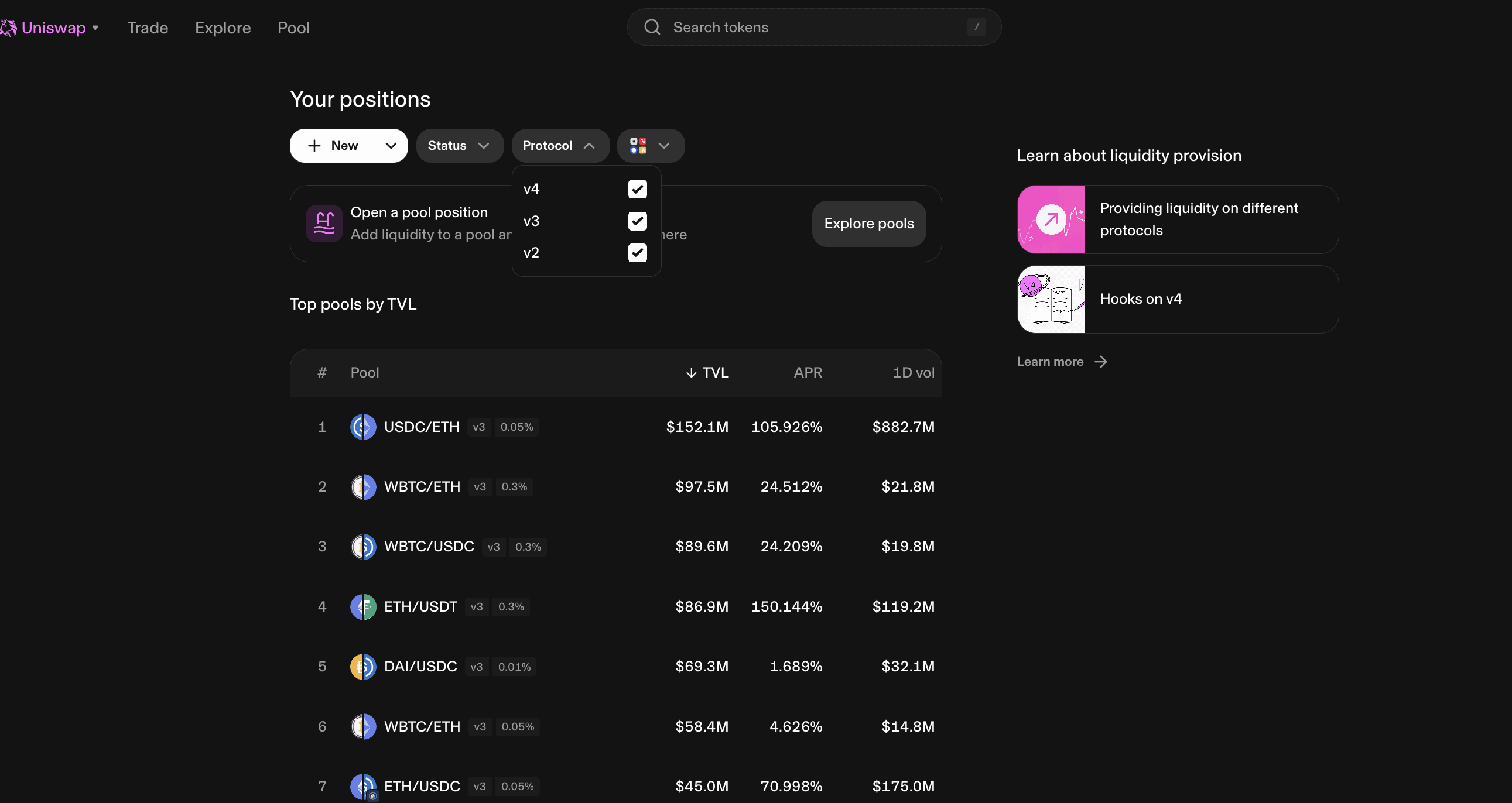
Task: Uncheck the v3 protocol checkbox
Action: [x=638, y=221]
